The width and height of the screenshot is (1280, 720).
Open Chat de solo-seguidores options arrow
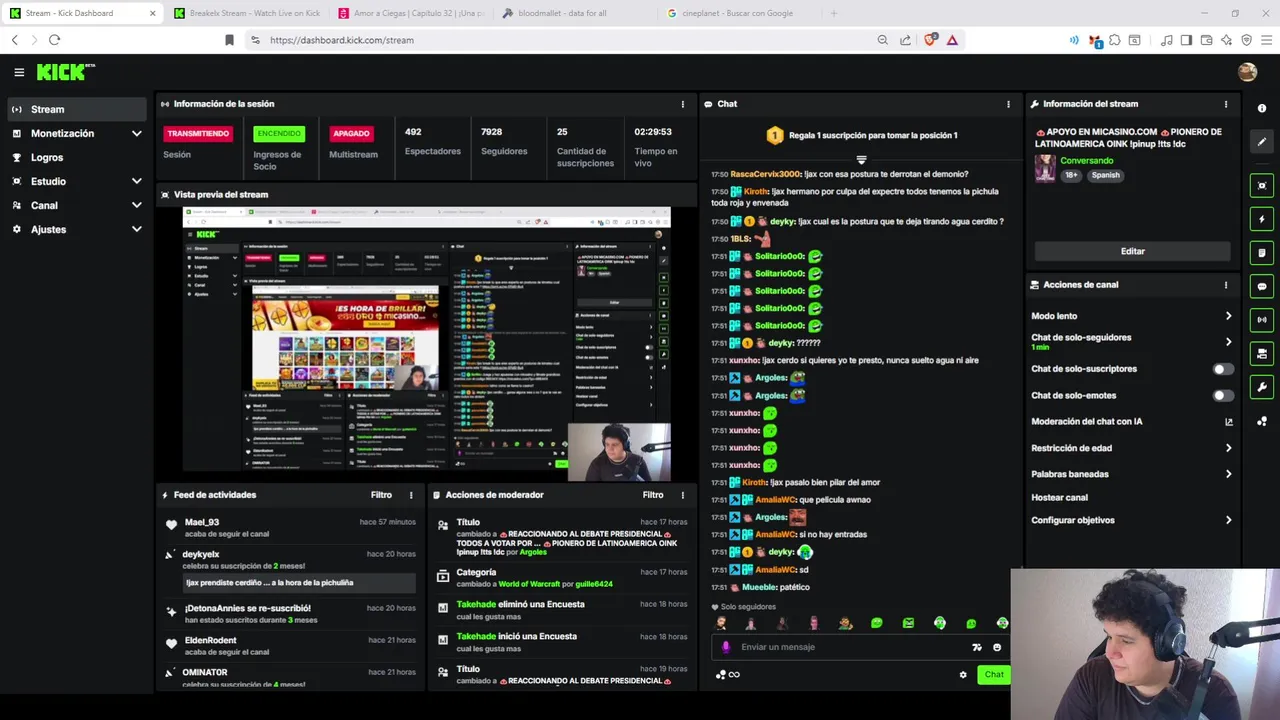pyautogui.click(x=1228, y=342)
